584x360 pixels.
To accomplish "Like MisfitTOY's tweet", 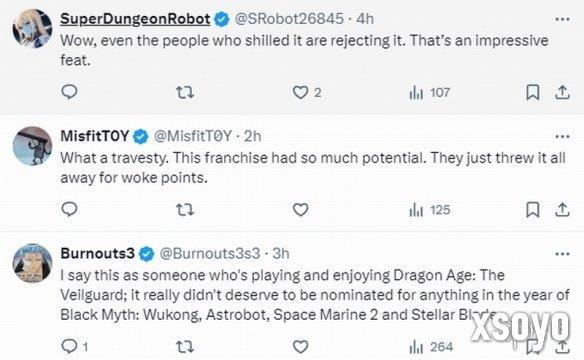I will tap(300, 210).
